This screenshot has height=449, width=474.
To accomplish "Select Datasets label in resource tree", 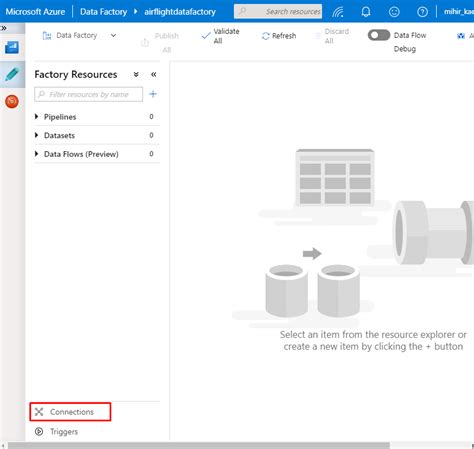I will [59, 136].
